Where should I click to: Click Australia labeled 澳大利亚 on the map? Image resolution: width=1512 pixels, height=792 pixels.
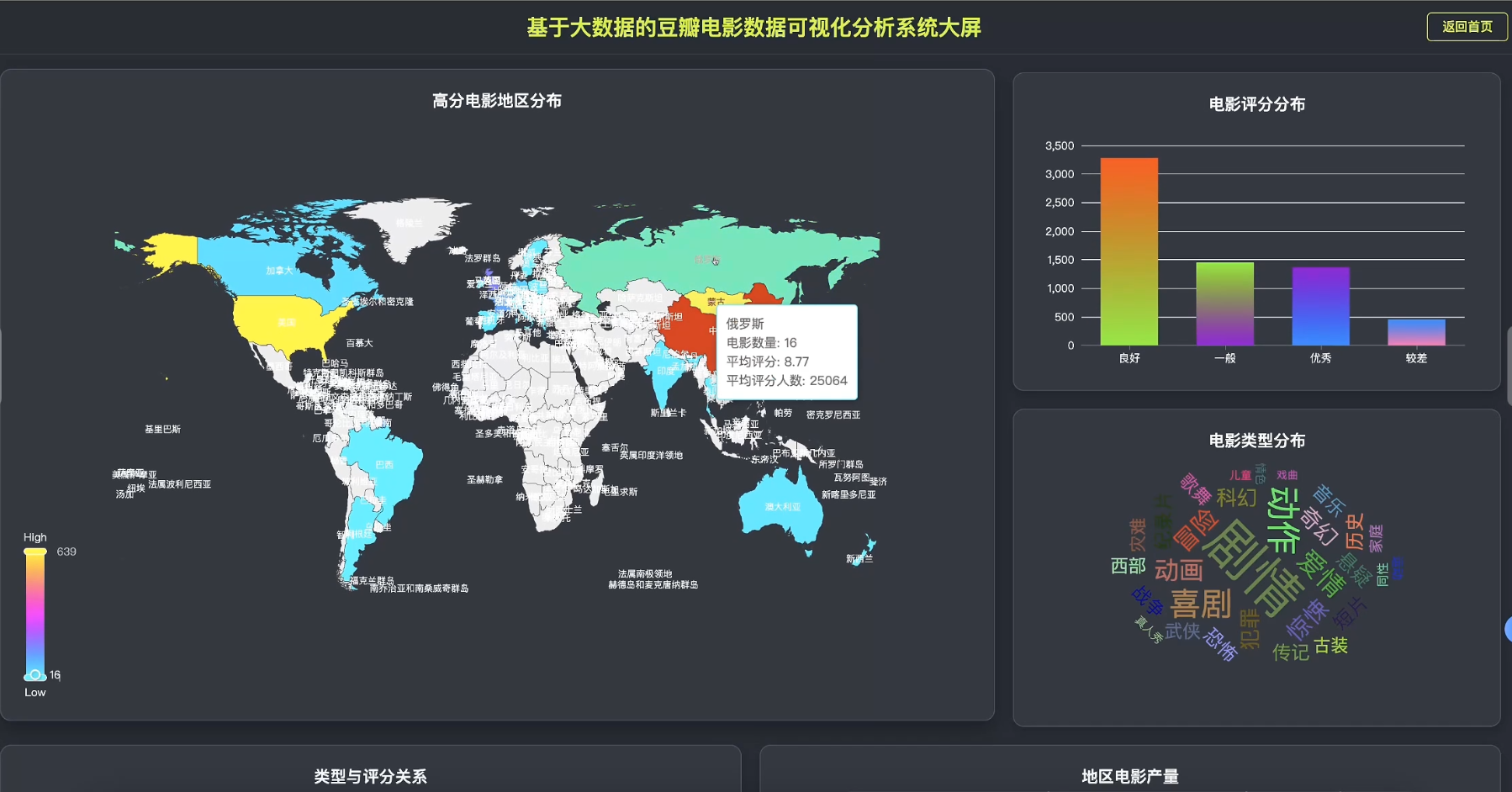click(x=782, y=507)
